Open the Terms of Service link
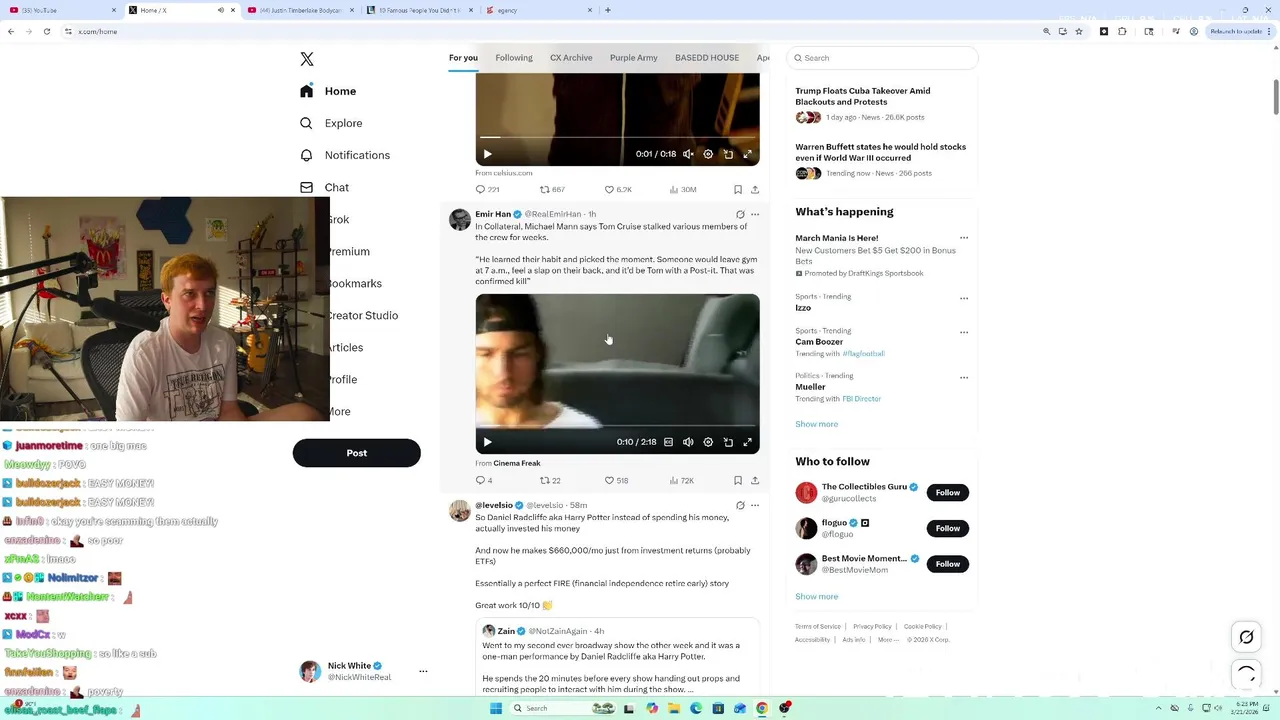Image resolution: width=1280 pixels, height=720 pixels. (x=818, y=626)
